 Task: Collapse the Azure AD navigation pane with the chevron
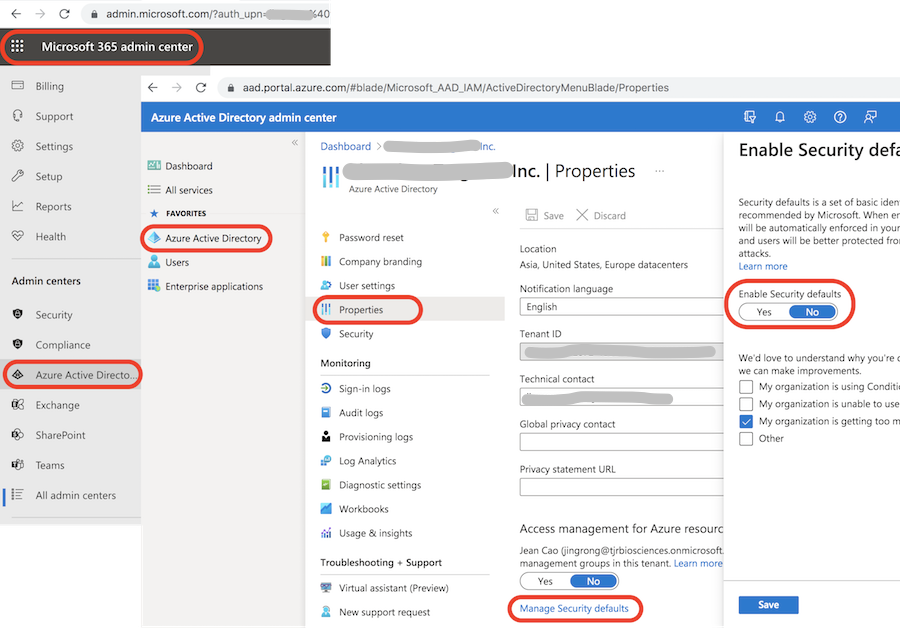pyautogui.click(x=295, y=141)
